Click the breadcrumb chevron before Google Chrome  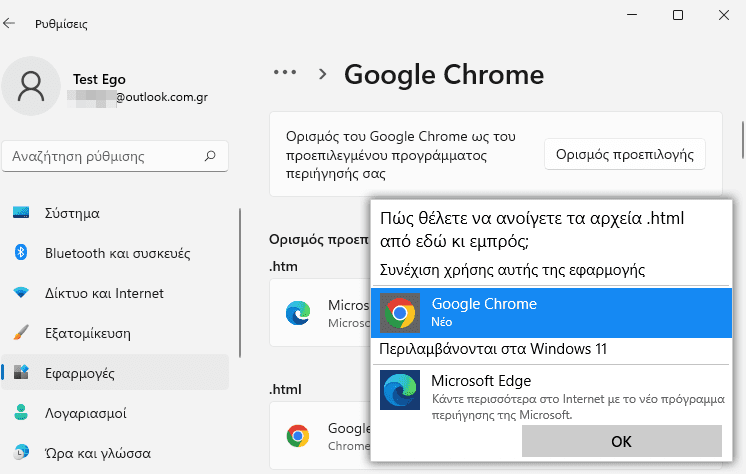(x=323, y=74)
